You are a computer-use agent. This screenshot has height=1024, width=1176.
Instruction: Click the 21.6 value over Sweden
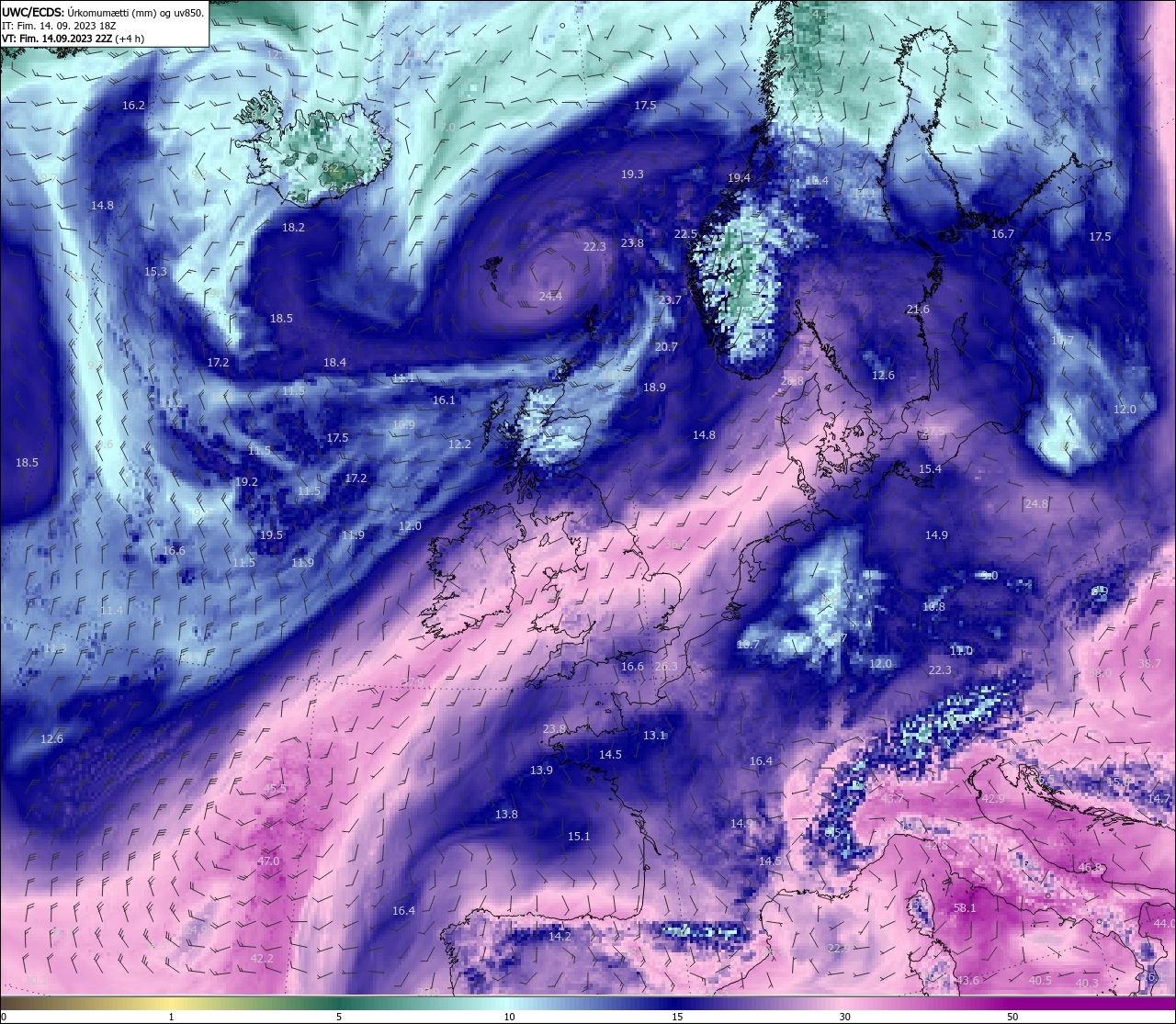point(918,309)
